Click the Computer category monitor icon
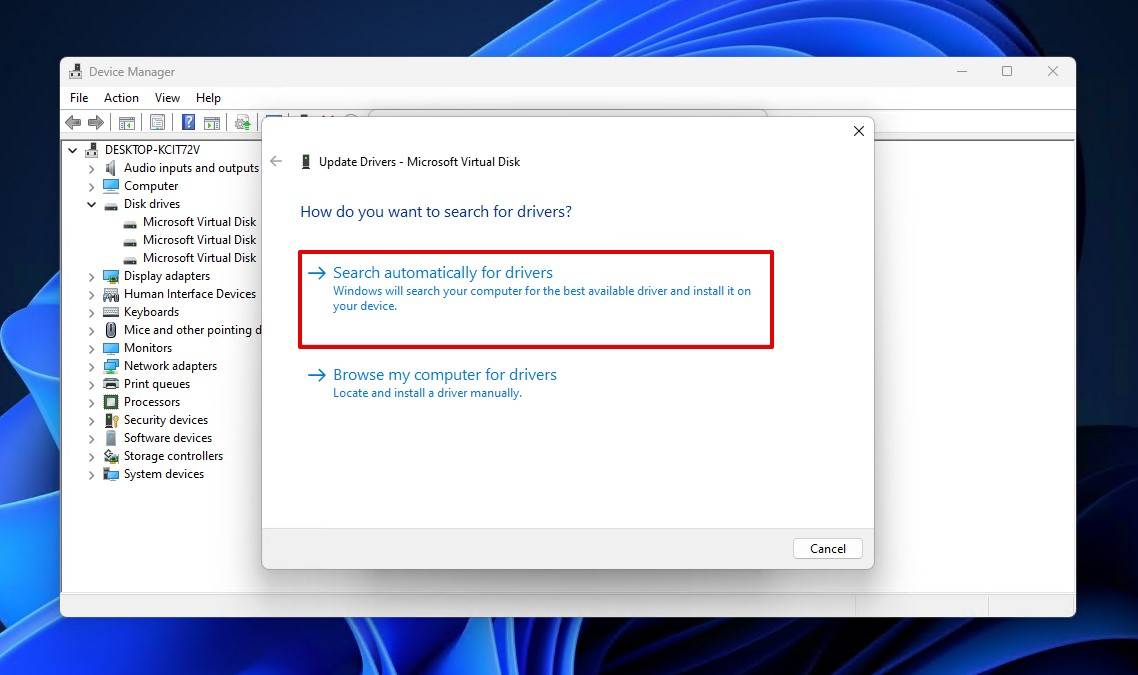The width and height of the screenshot is (1138, 675). 111,186
